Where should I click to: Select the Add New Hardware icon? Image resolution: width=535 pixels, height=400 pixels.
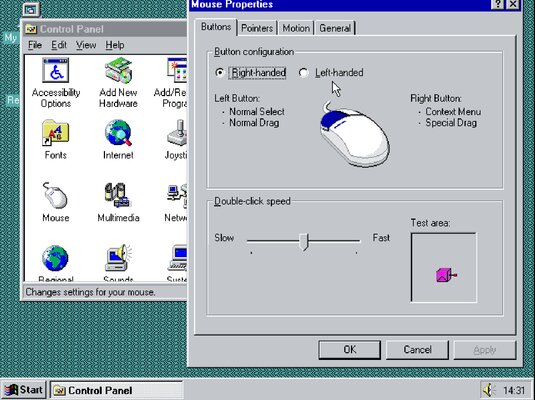point(118,70)
